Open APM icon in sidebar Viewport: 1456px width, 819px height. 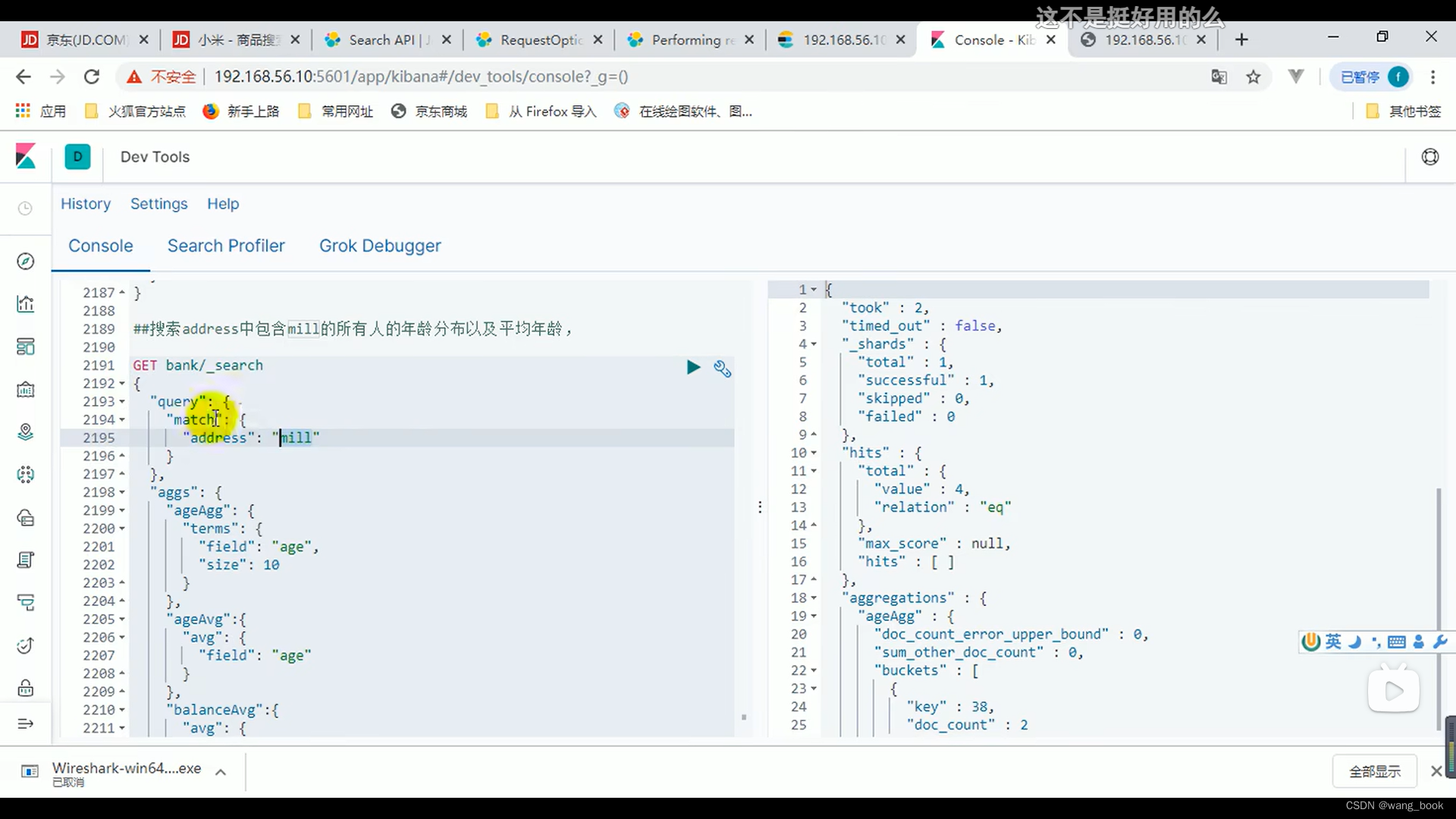25,603
